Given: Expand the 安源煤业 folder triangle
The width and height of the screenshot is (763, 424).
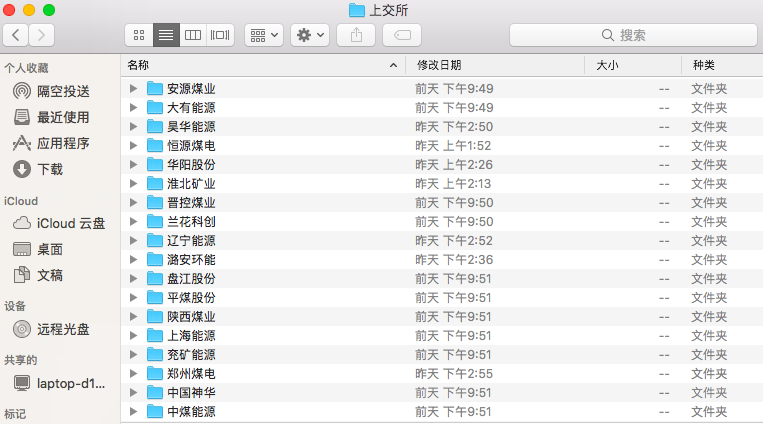Looking at the screenshot, I should [133, 89].
